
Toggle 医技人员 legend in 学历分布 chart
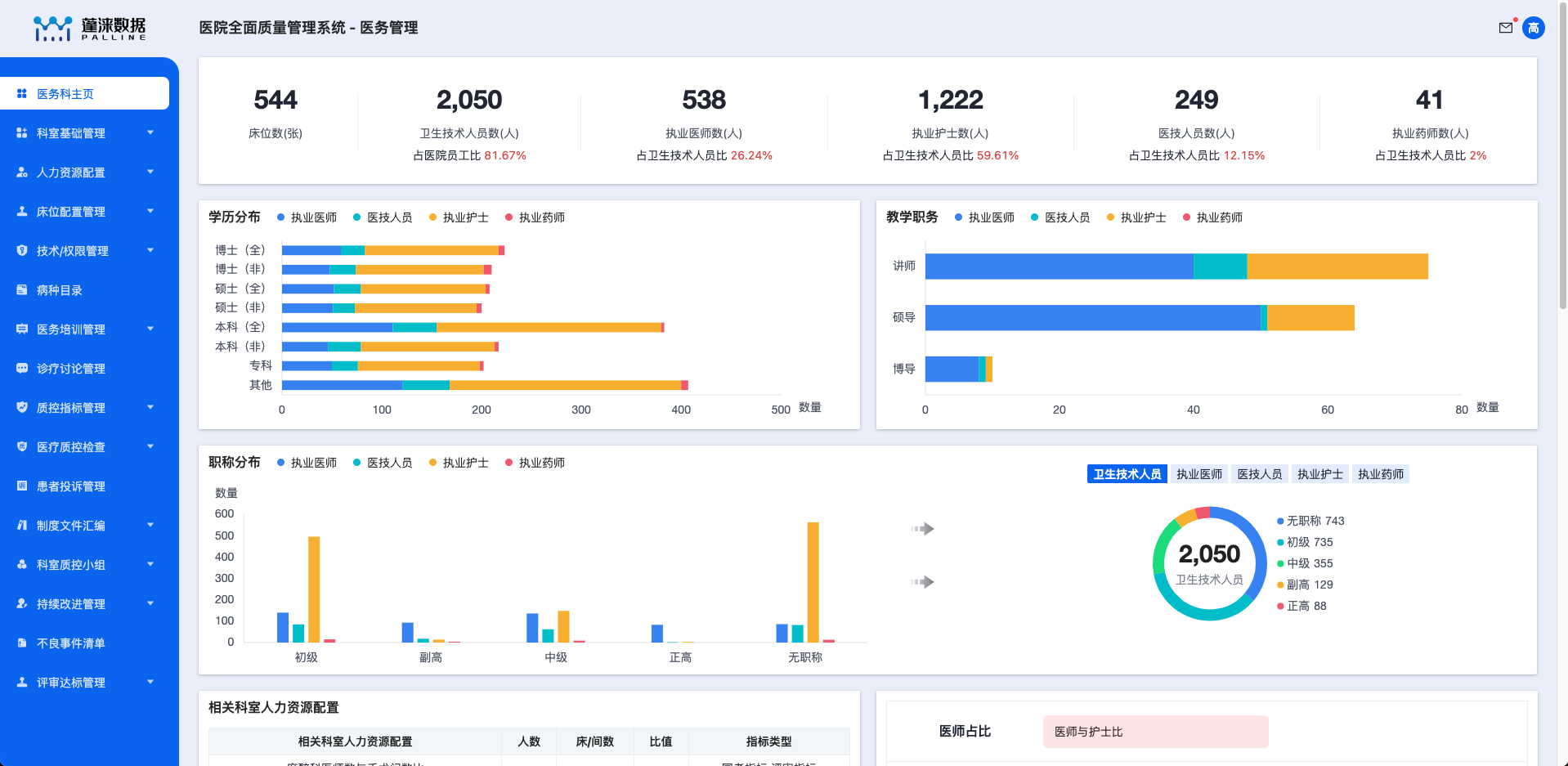coord(383,217)
